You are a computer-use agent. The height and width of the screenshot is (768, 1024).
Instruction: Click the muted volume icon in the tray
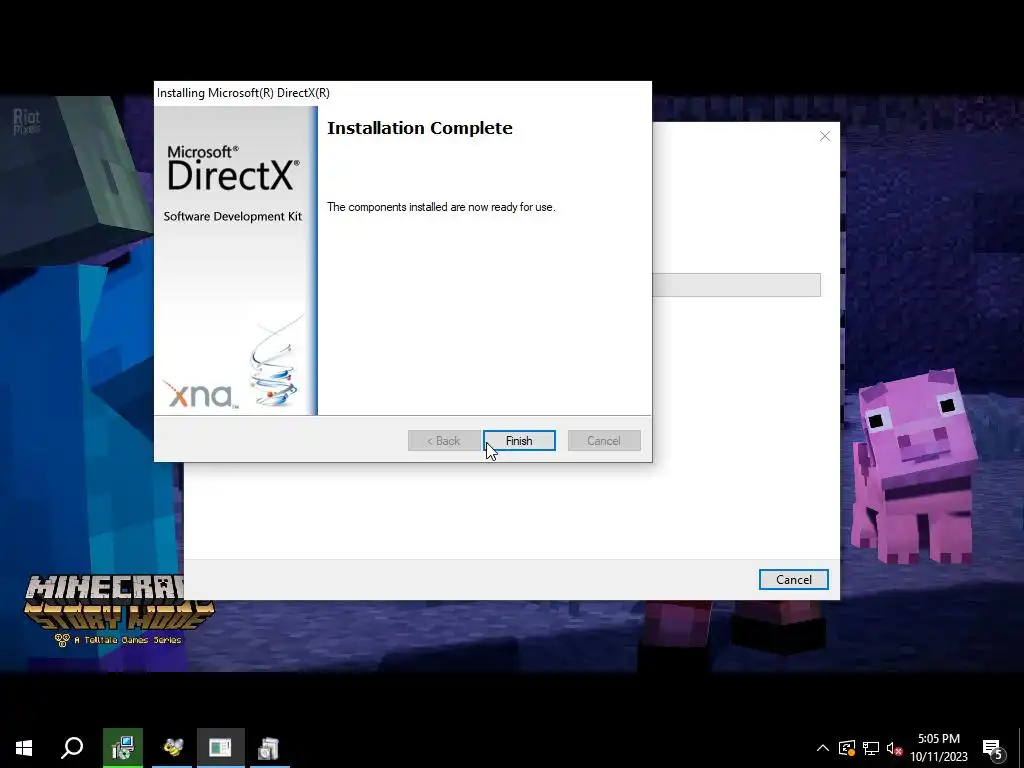(894, 748)
